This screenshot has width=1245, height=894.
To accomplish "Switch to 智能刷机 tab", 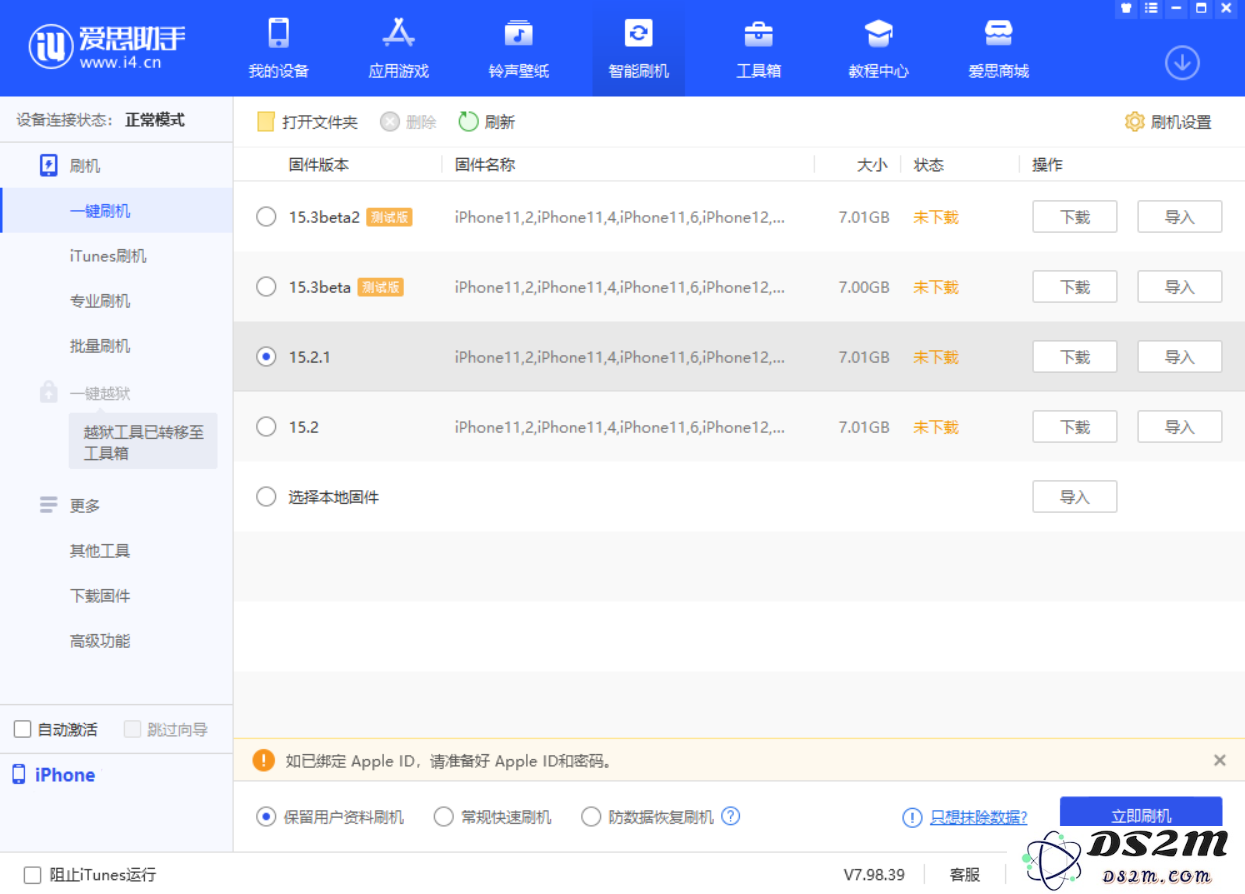I will [638, 48].
